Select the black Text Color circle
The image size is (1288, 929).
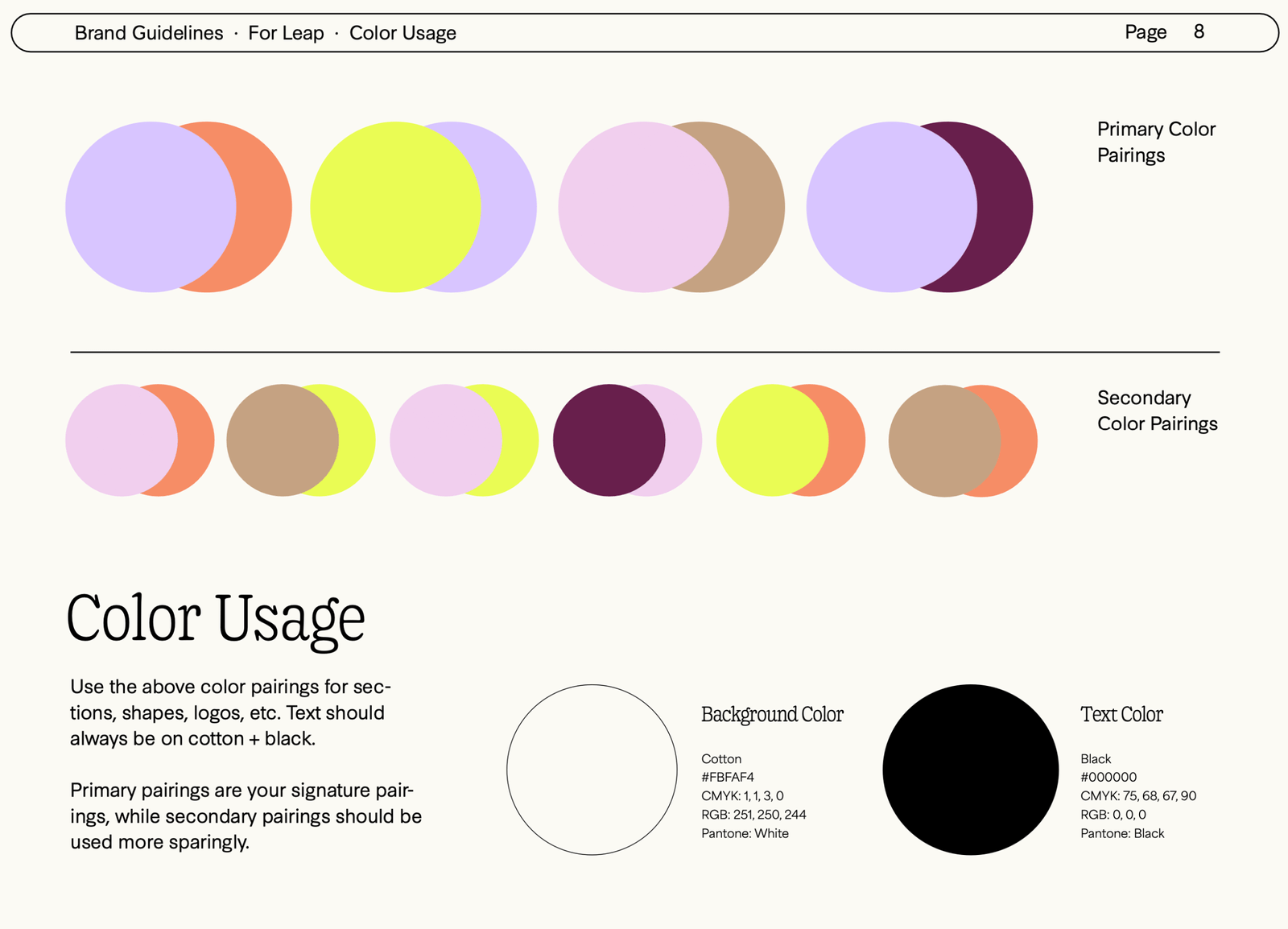[x=970, y=770]
